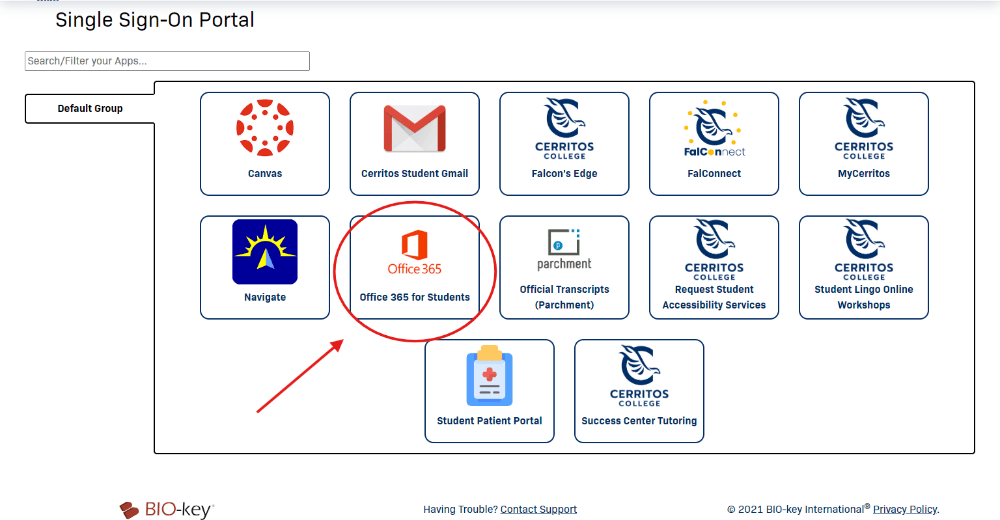Screen dimensions: 1000x520
Task: Click Student Lingo Online Workshops label
Action: pyautogui.click(x=864, y=297)
